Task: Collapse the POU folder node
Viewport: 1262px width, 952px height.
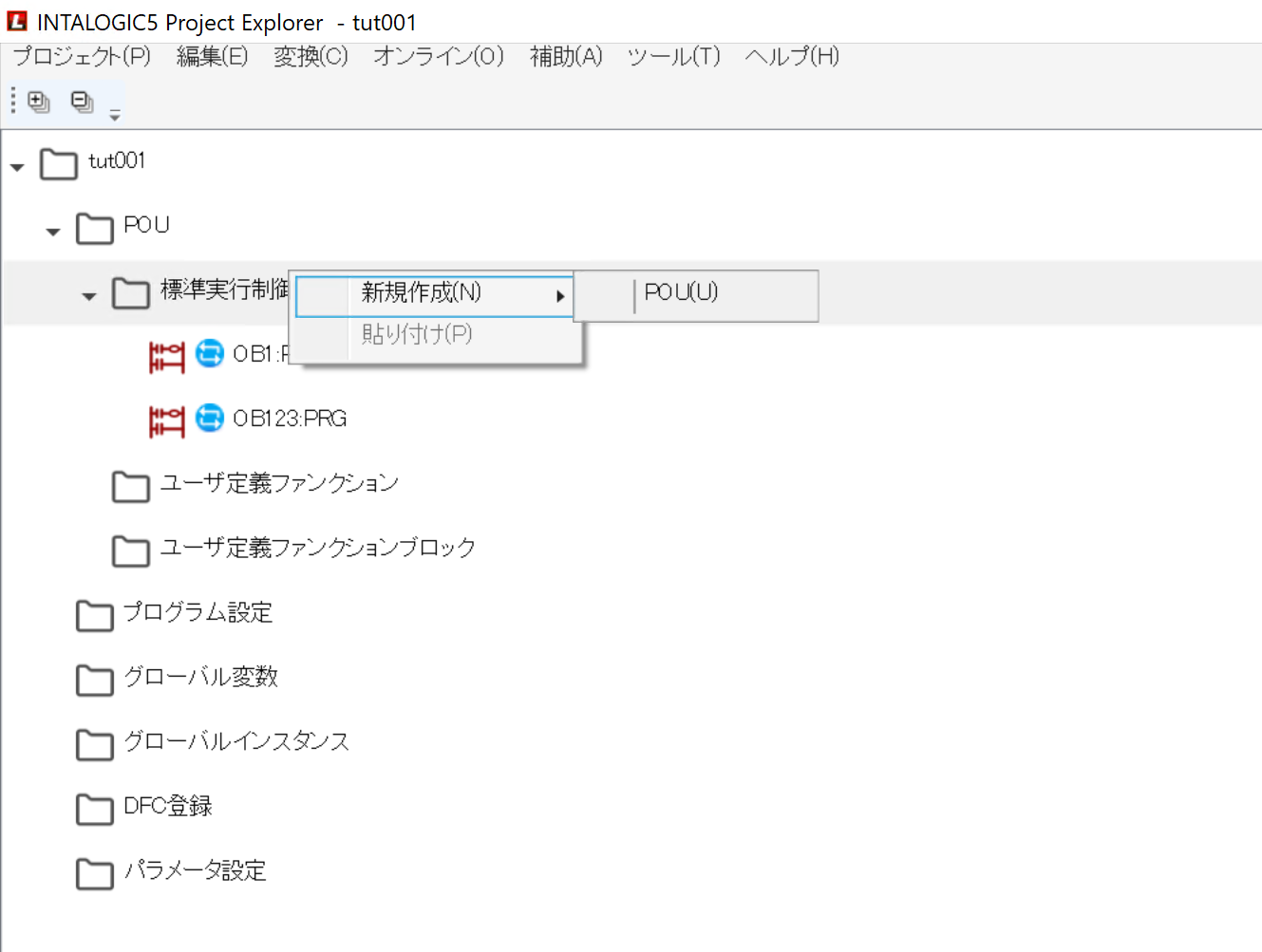Action: click(53, 232)
